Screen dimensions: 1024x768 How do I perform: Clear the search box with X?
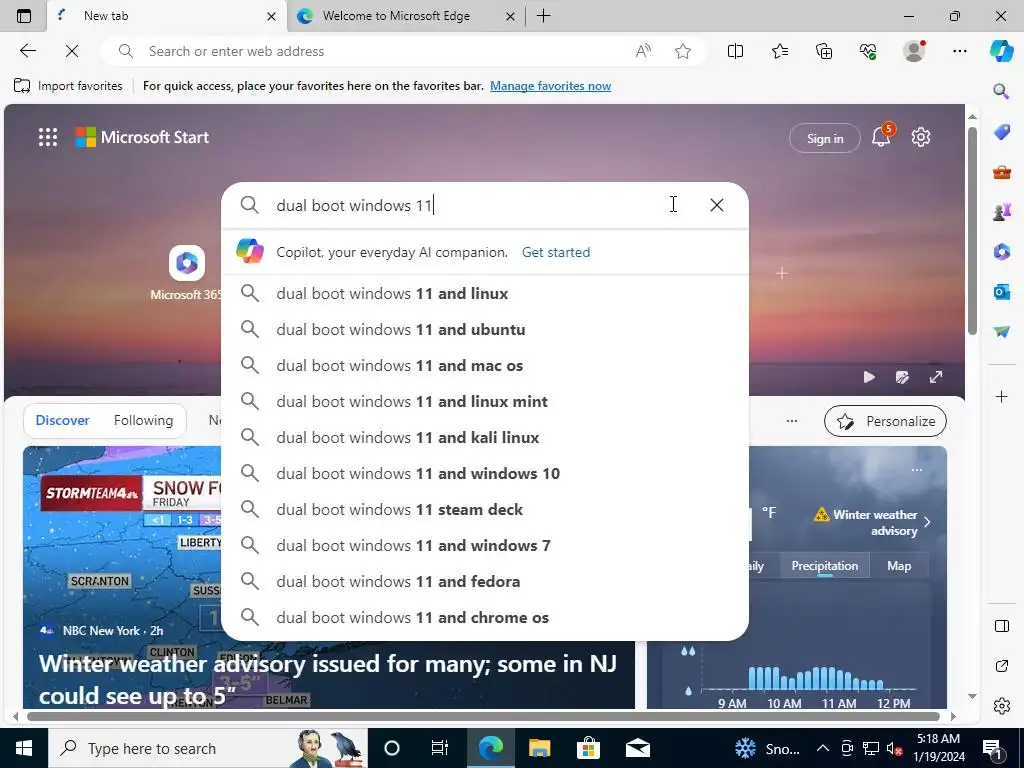pyautogui.click(x=716, y=205)
